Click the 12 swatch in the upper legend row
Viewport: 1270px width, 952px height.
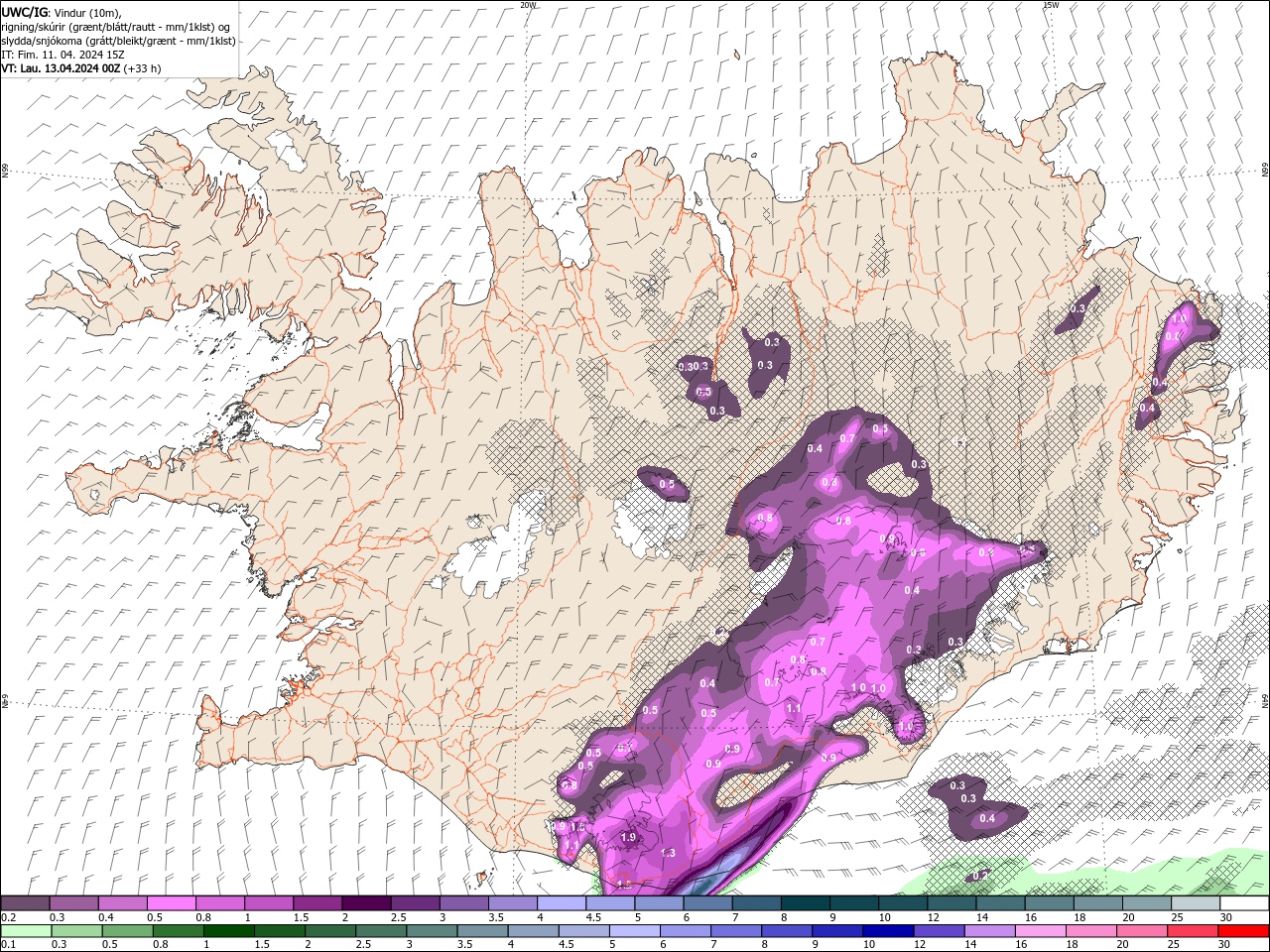pos(951,903)
